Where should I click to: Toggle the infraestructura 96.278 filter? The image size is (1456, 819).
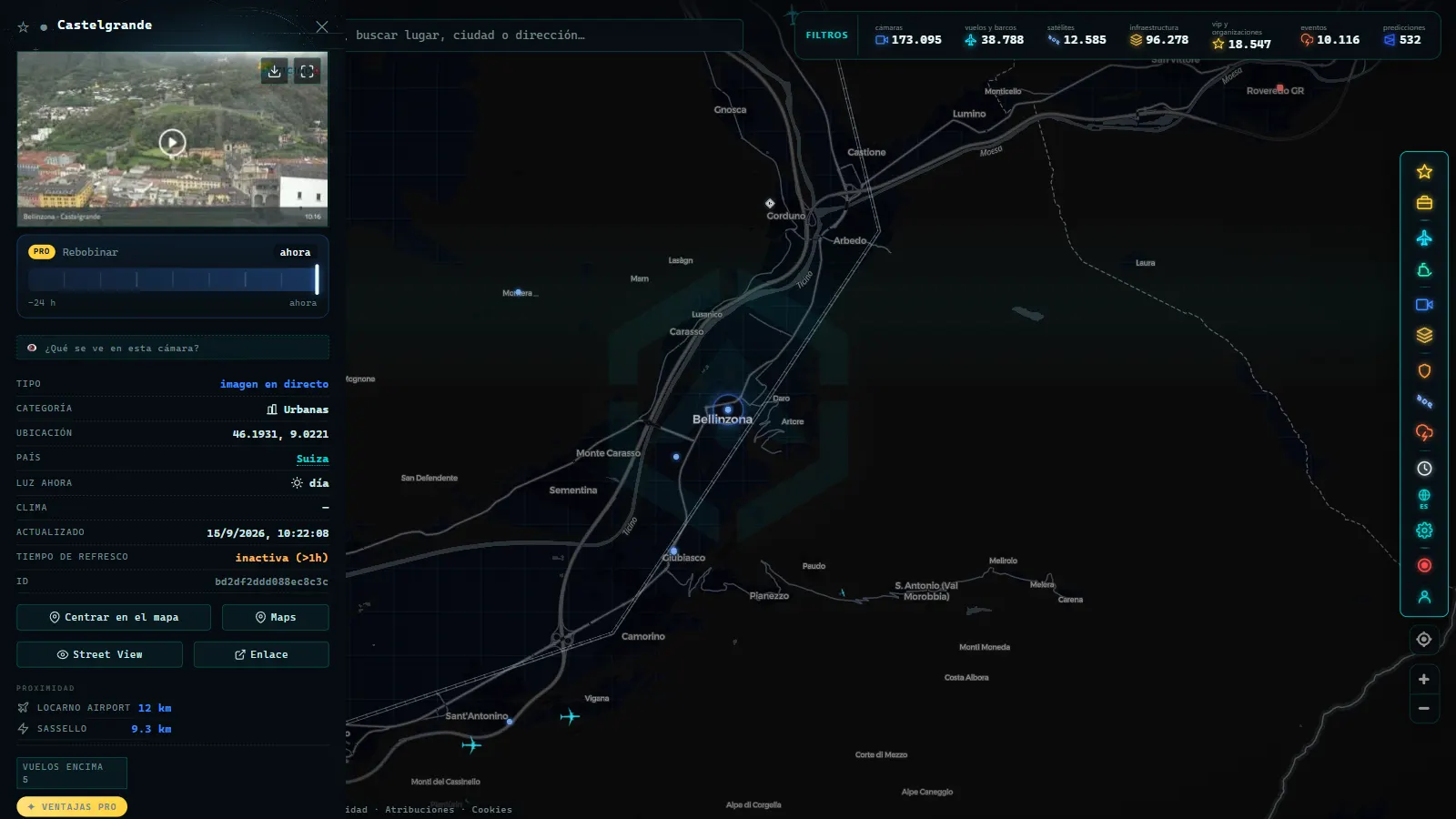tap(1158, 35)
